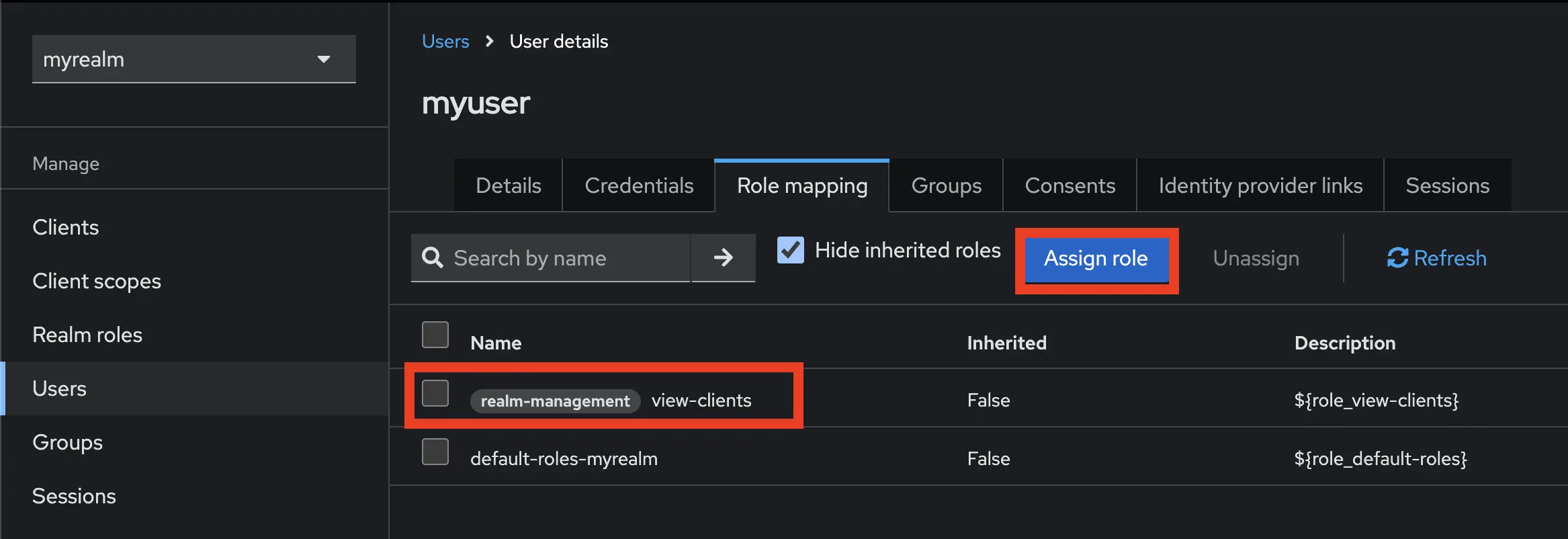
Task: Click the Unassign button
Action: [x=1256, y=259]
